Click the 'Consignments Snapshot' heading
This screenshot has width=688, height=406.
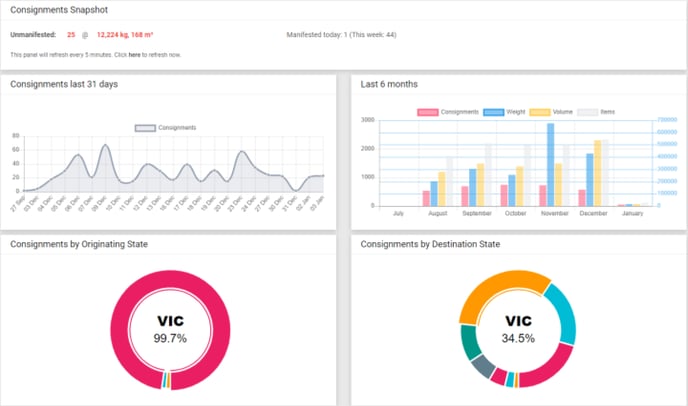59,10
